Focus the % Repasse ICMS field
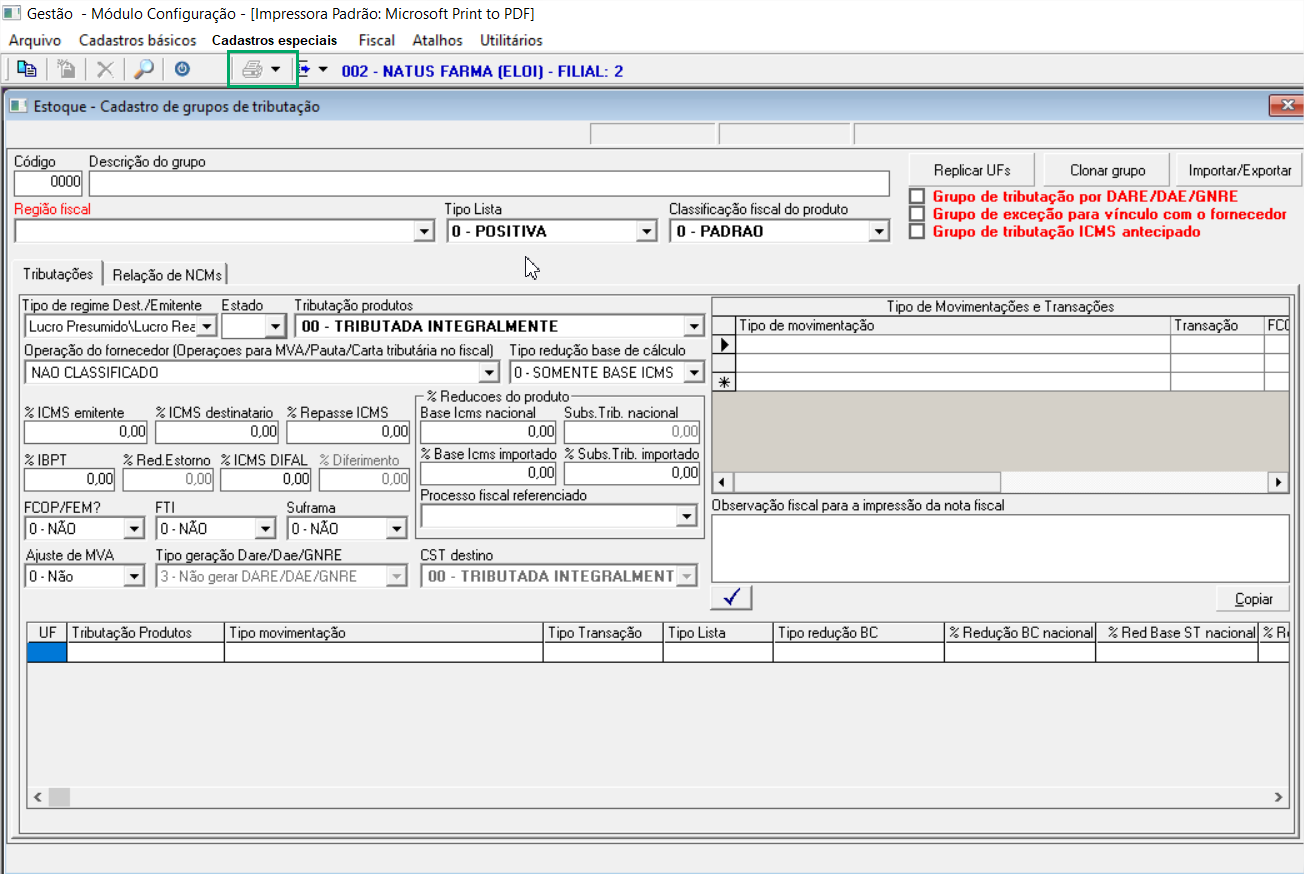Screen dimensions: 1304x874 pos(348,432)
